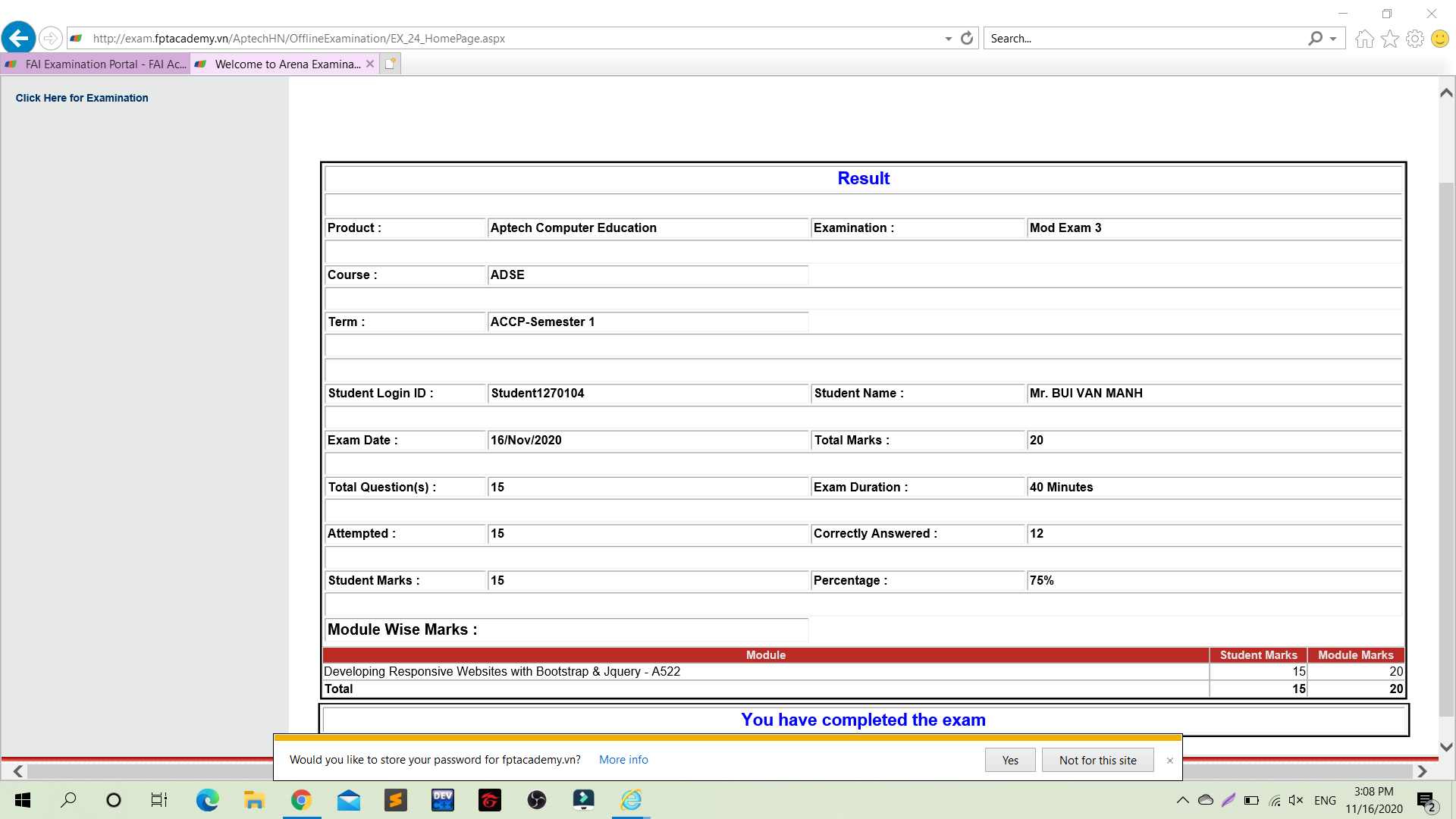Screen dimensions: 1456x819
Task: Click Yes to store password
Action: click(1010, 760)
